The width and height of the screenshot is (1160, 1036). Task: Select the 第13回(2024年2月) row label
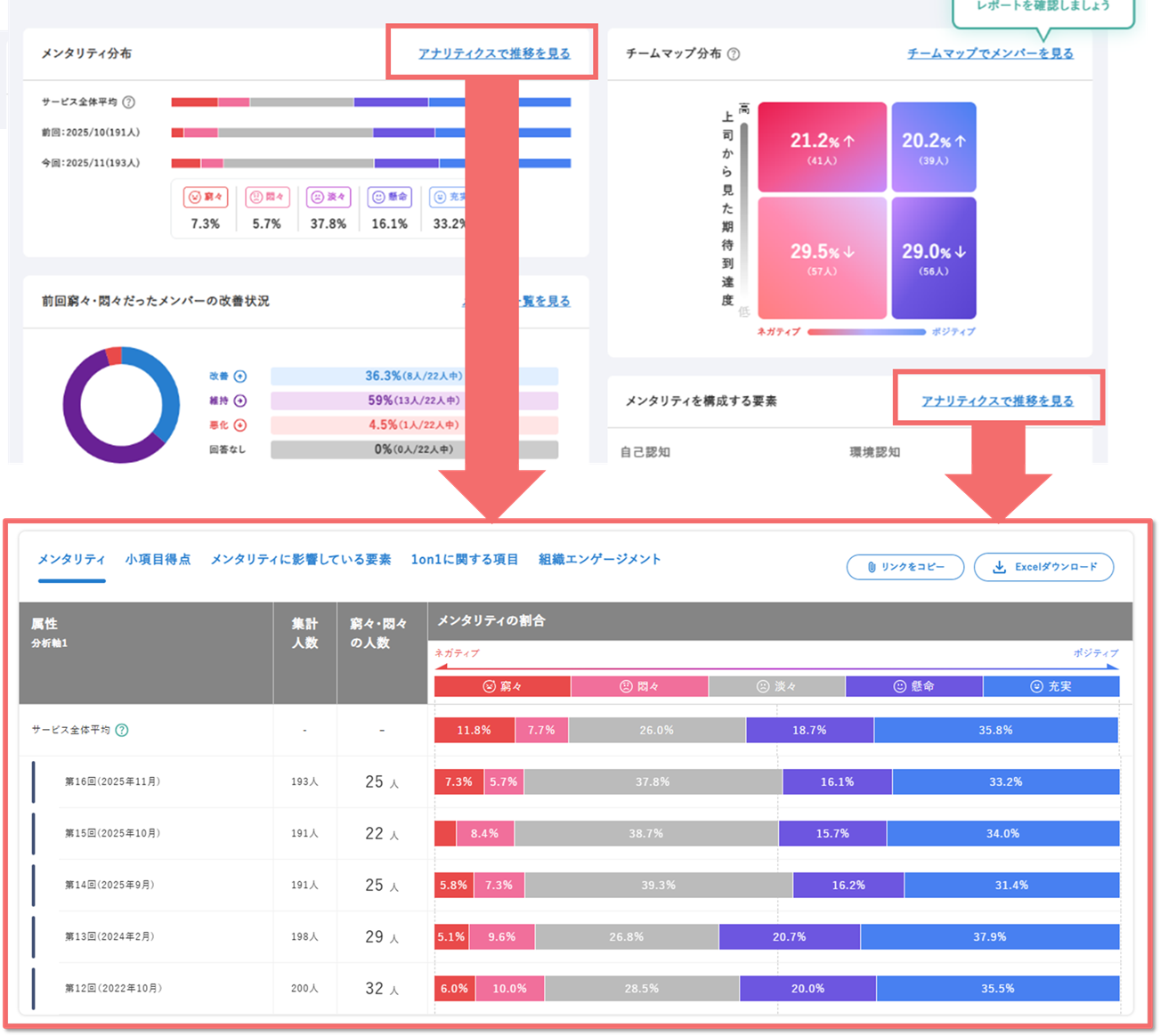point(110,936)
